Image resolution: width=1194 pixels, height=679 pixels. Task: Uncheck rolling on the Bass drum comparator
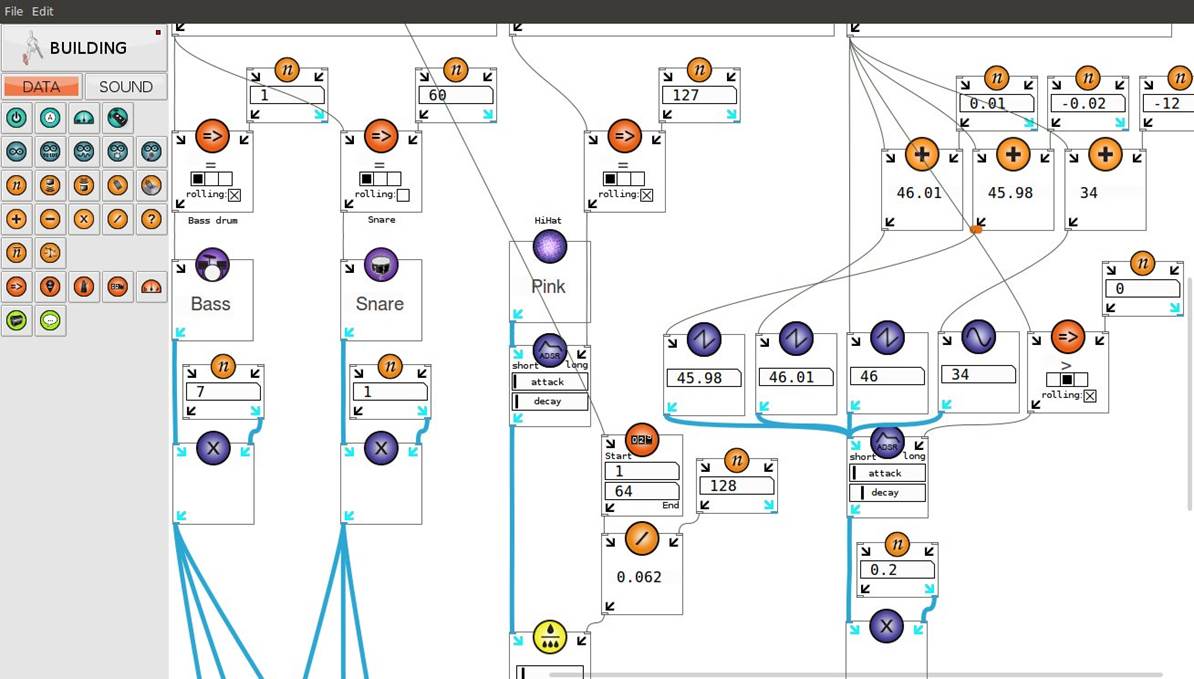click(235, 195)
